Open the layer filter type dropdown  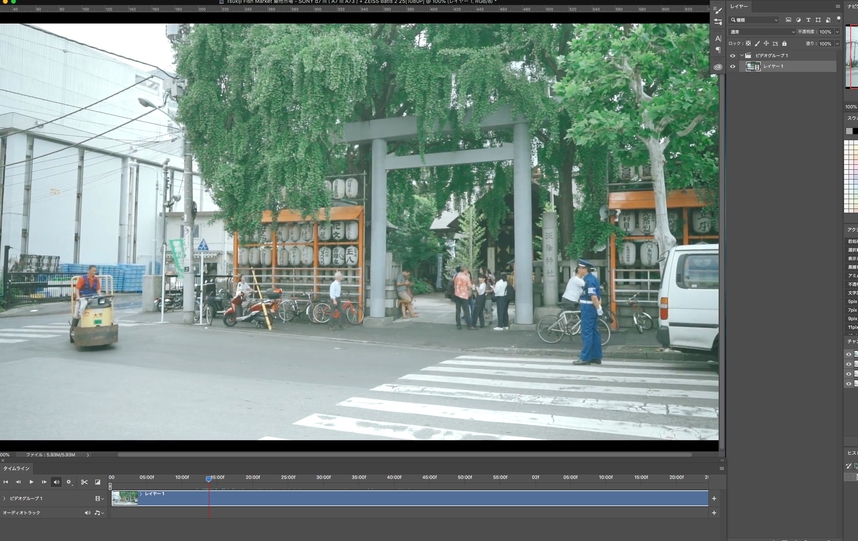[x=754, y=19]
